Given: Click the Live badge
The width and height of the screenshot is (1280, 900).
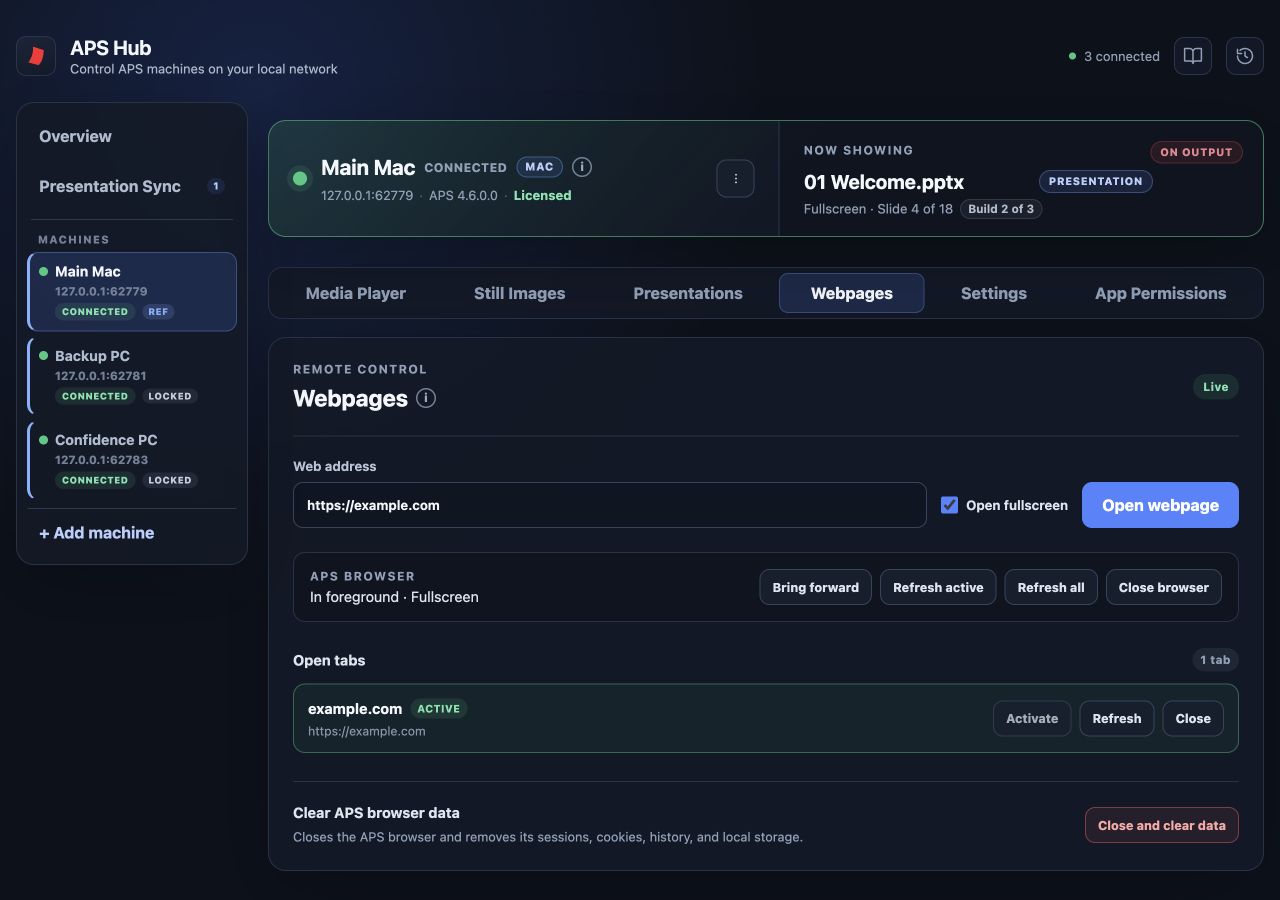Looking at the screenshot, I should (1216, 387).
